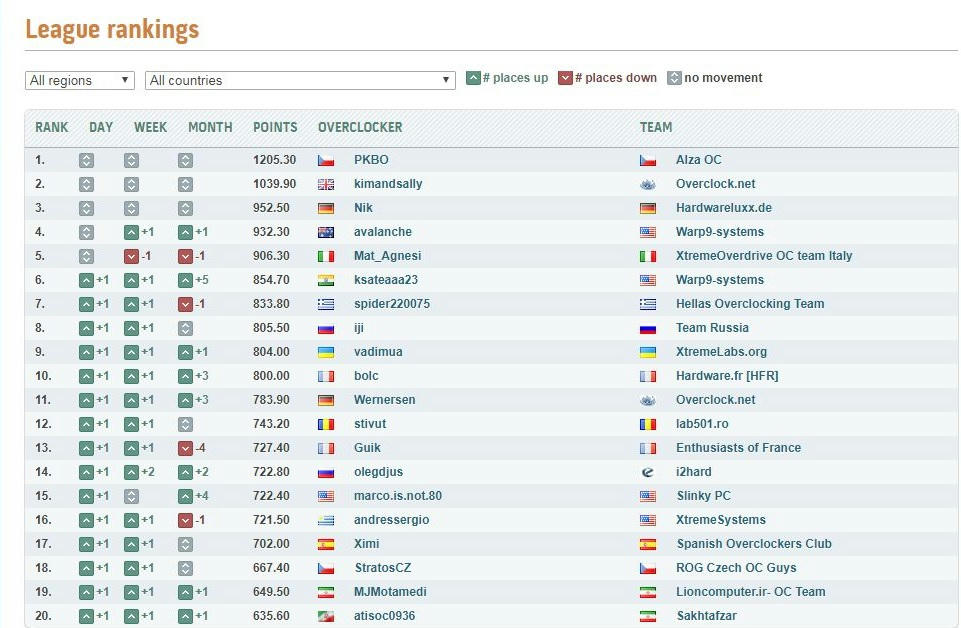Click the week up arrow for olegdjus
Screen dimensions: 961x628
[131, 472]
